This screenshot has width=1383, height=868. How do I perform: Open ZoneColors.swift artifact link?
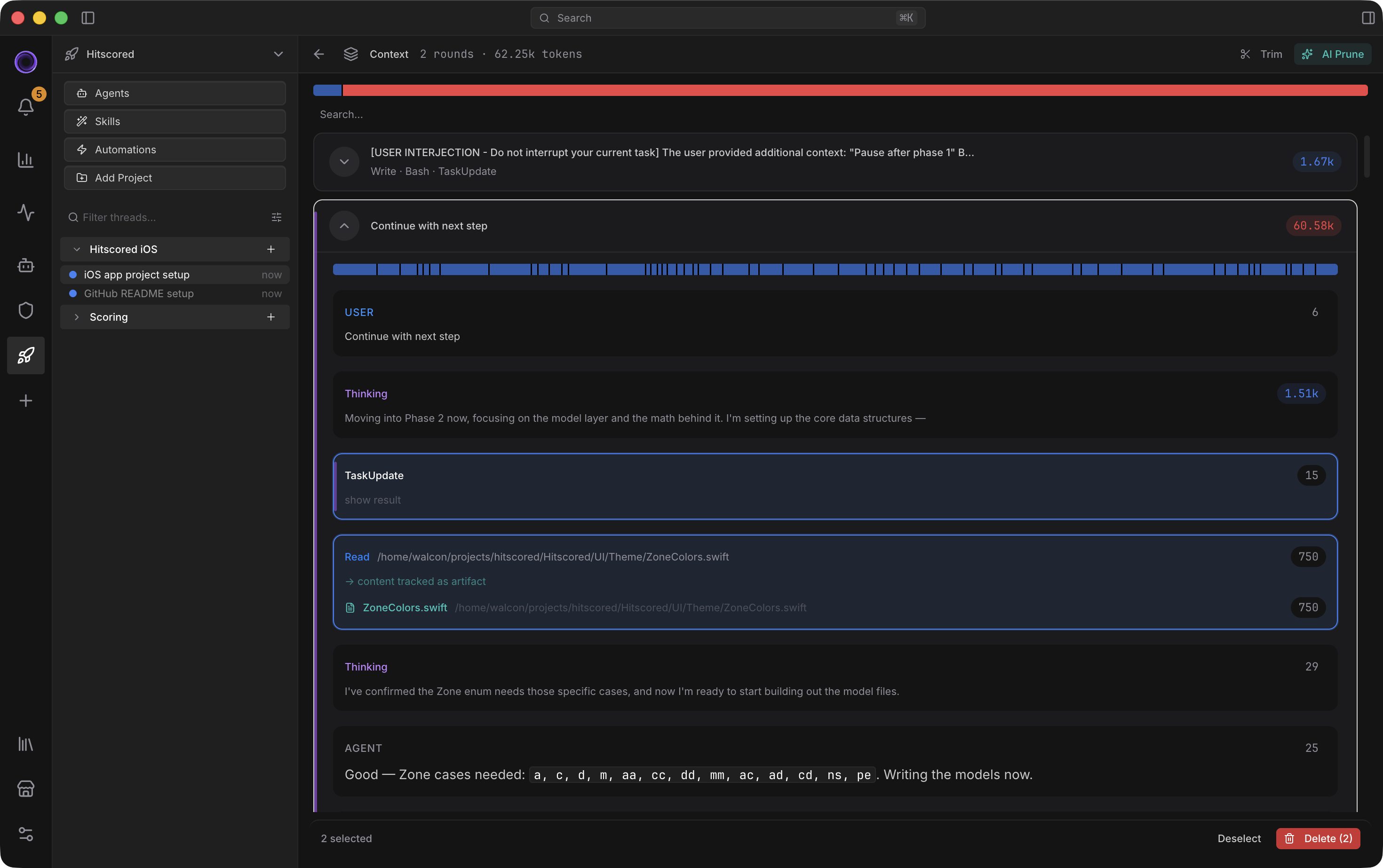pos(405,608)
